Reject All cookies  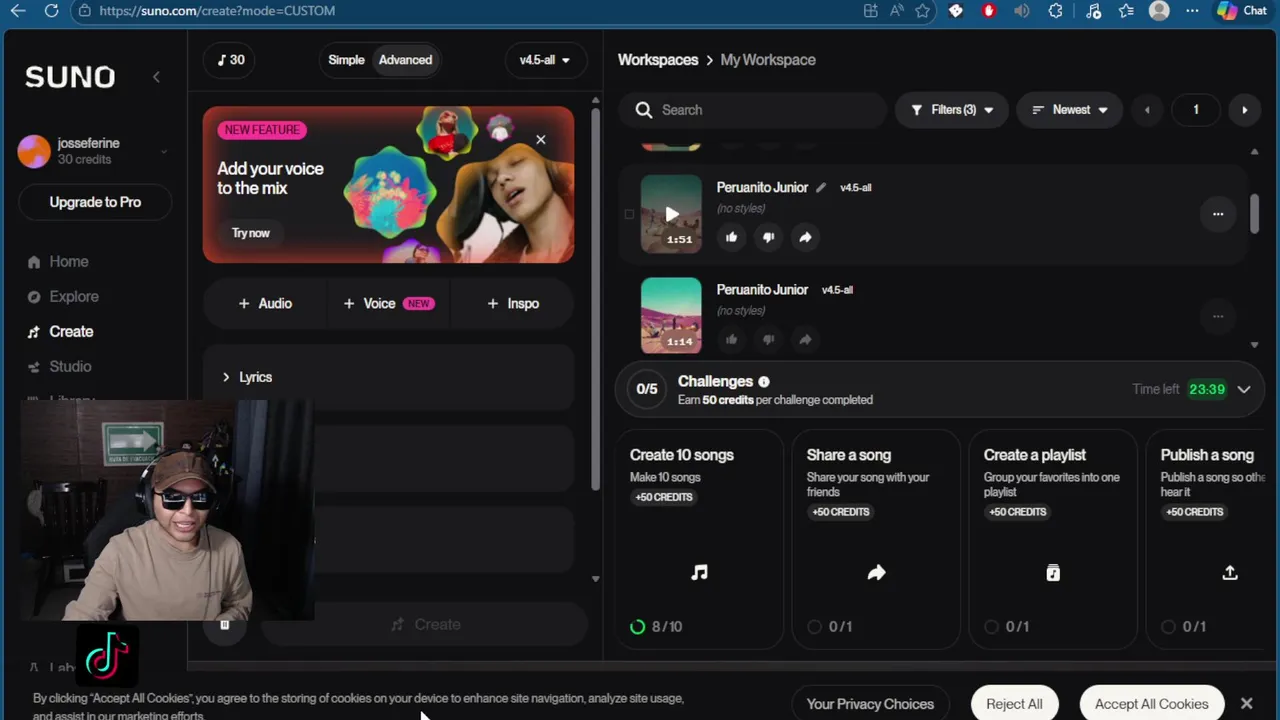[x=1014, y=704]
